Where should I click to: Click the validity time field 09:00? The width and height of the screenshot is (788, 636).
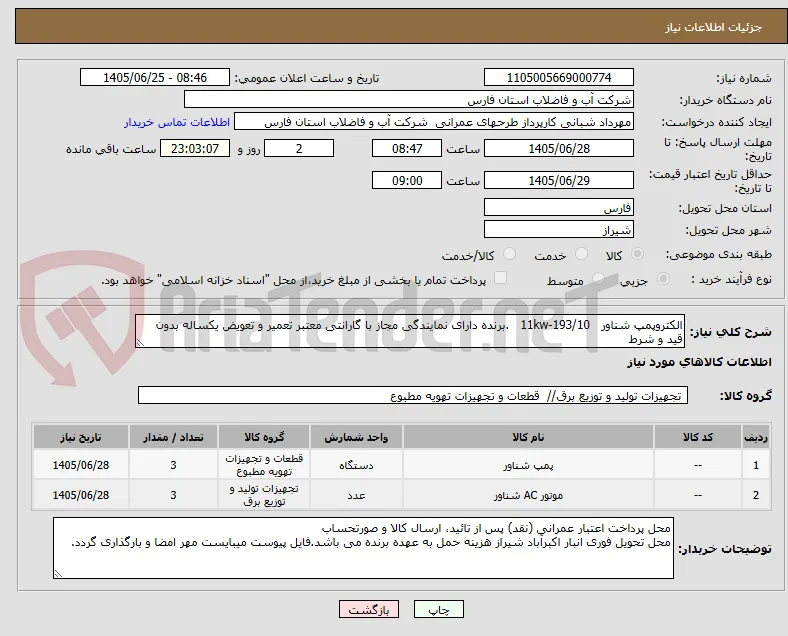407,180
